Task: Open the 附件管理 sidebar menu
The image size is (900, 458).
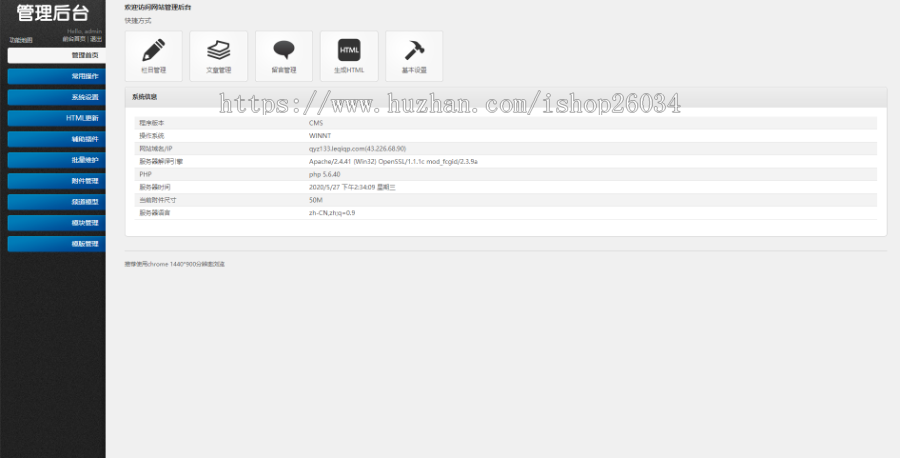Action: (x=56, y=181)
